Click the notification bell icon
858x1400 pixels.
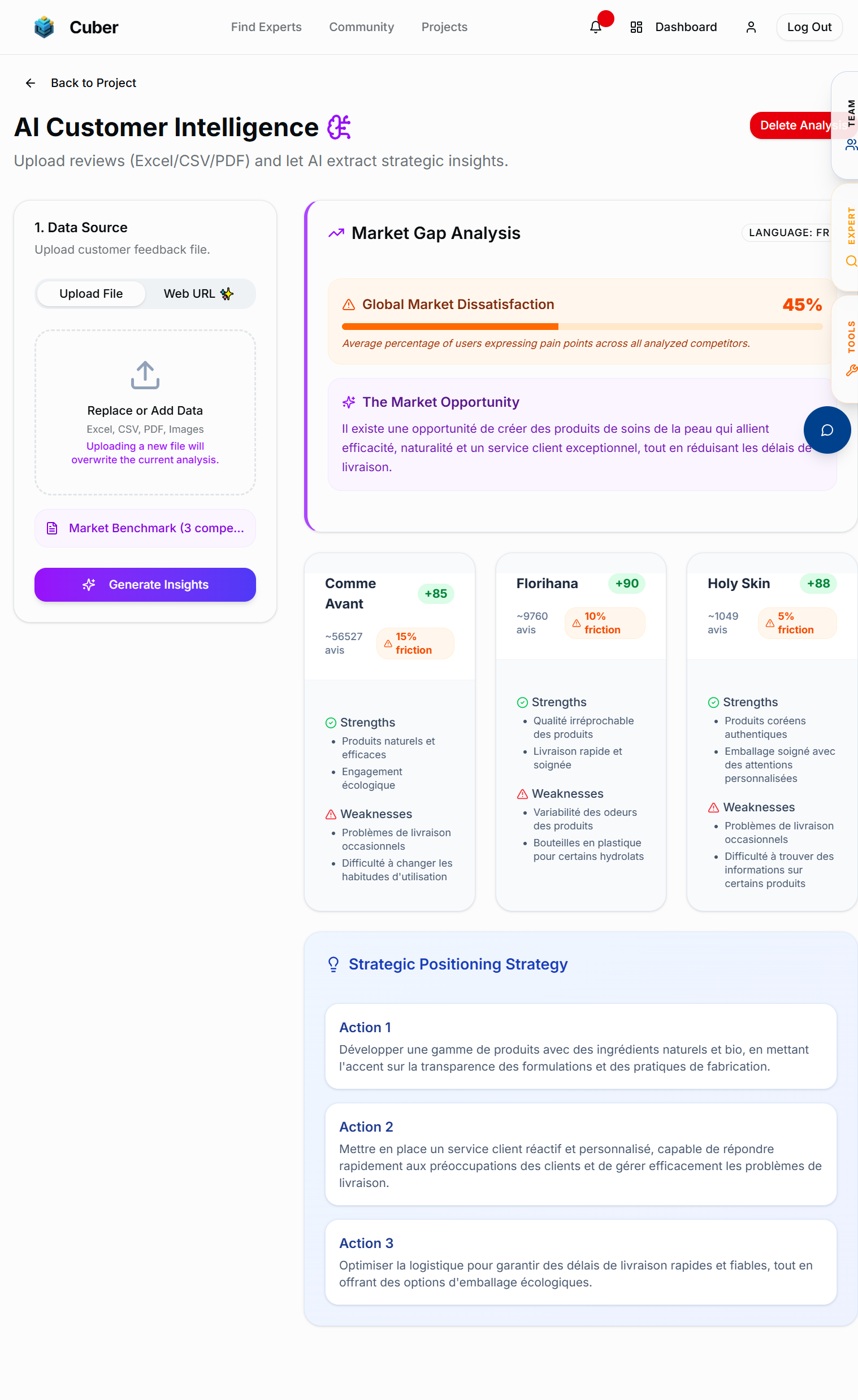click(x=595, y=27)
